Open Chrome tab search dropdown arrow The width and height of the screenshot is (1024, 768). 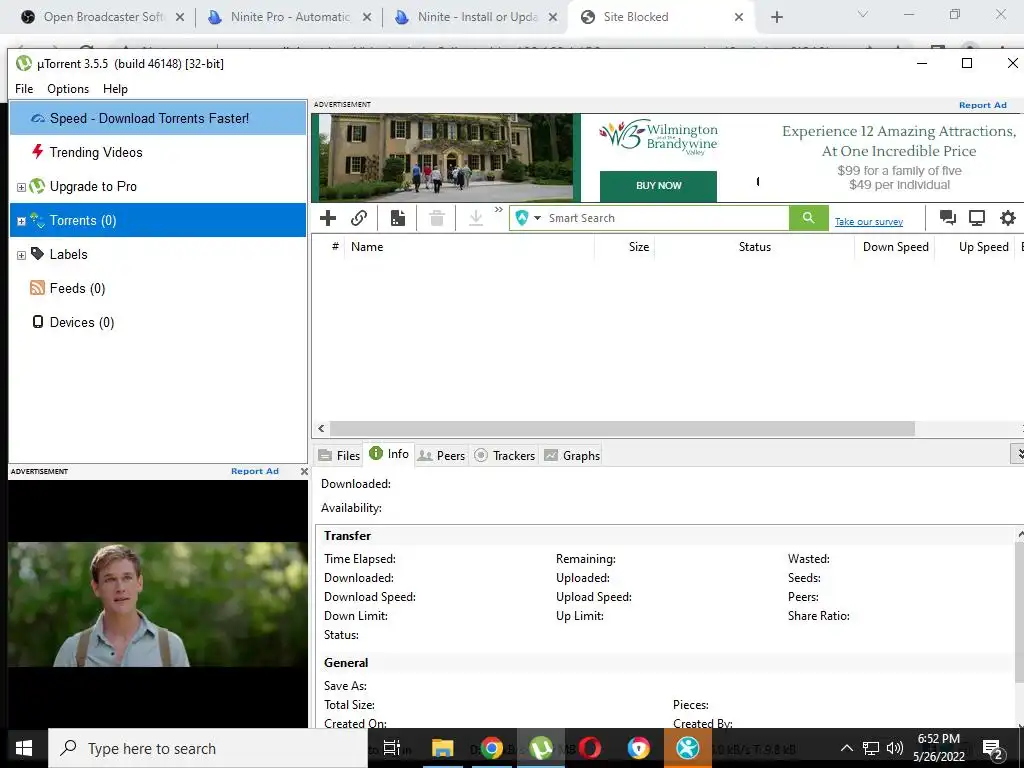(863, 14)
